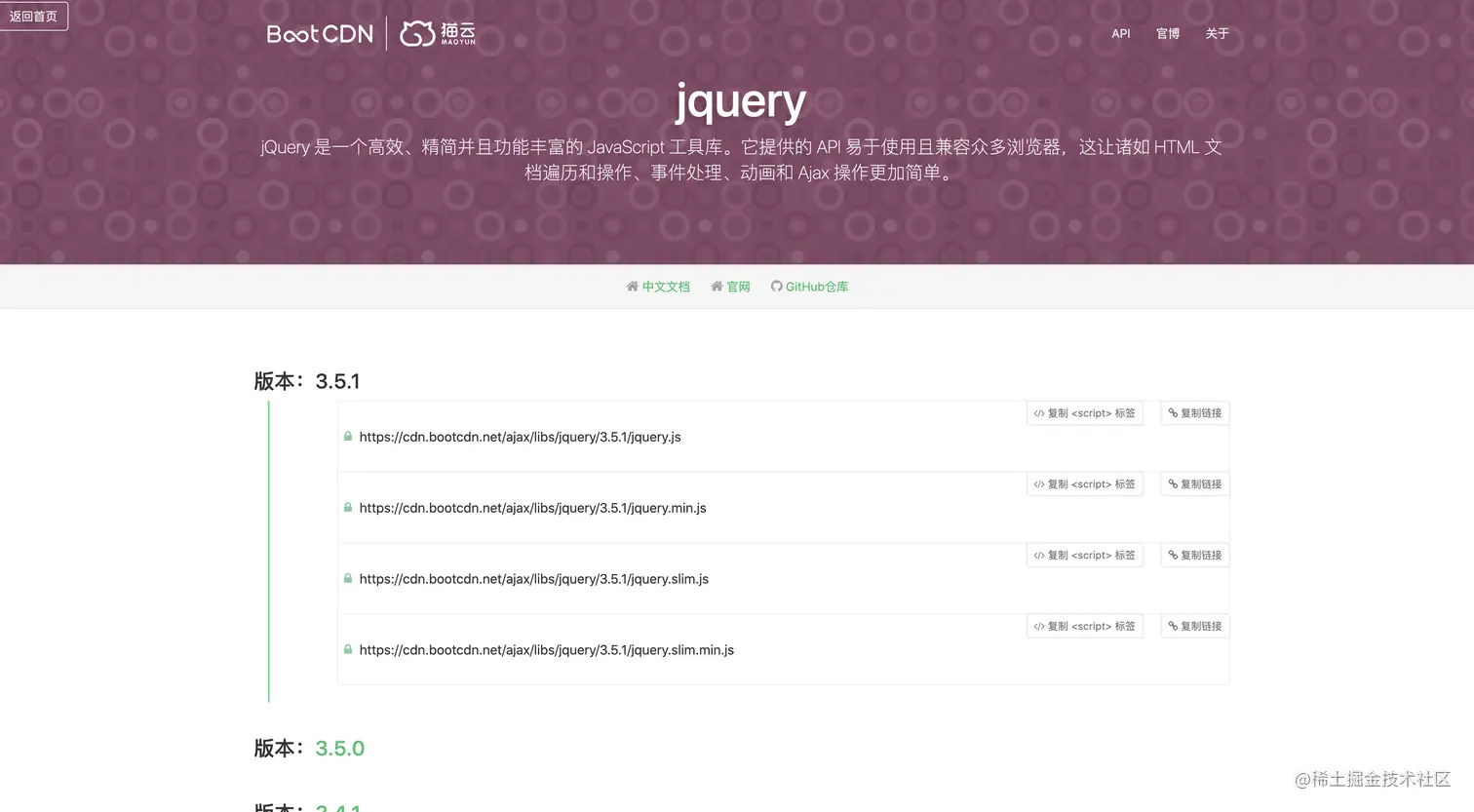Copy link for 3.5.1 jquery.js
Image resolution: width=1474 pixels, height=812 pixels.
point(1195,413)
